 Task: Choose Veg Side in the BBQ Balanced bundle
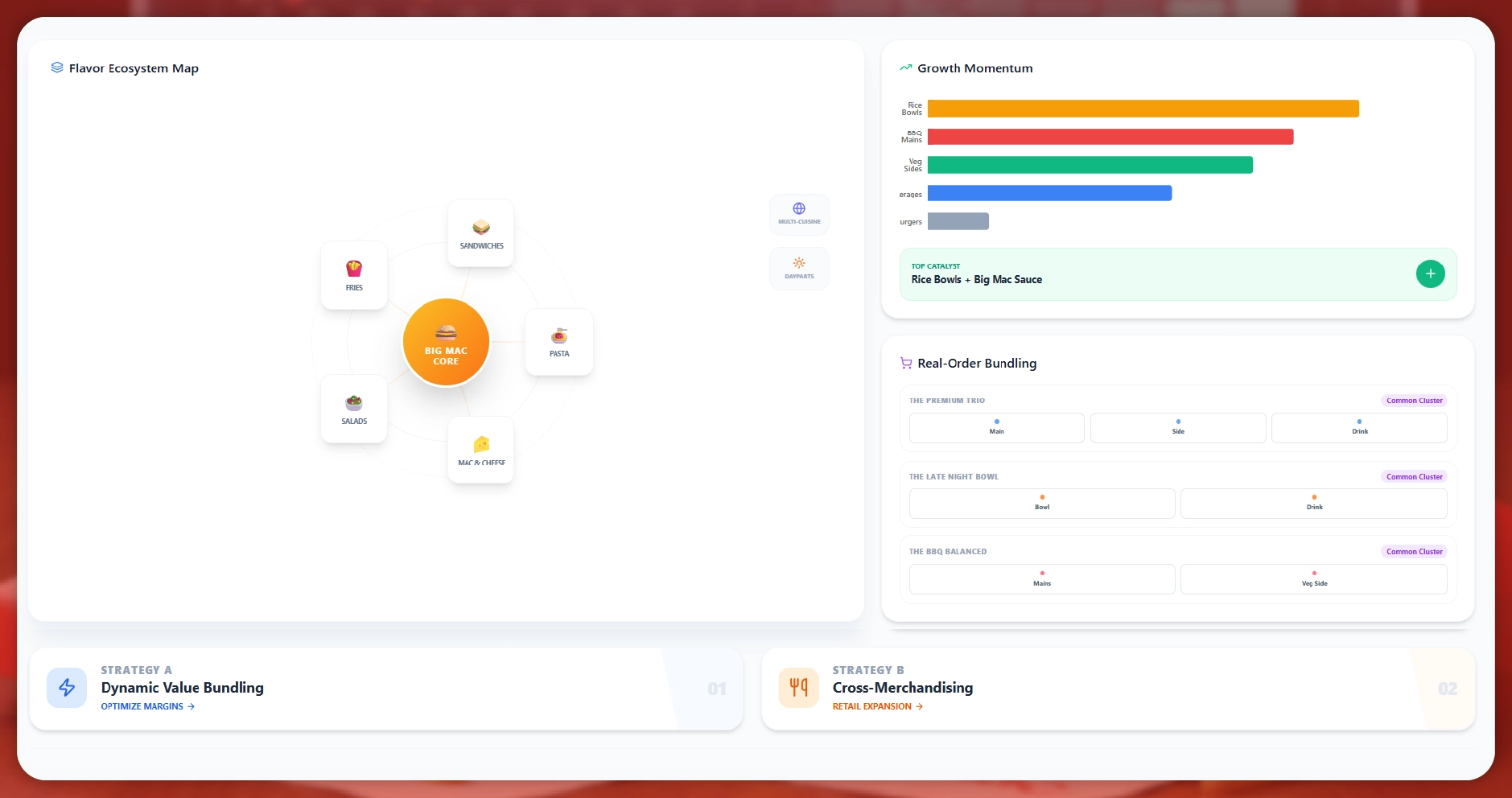[x=1313, y=579]
